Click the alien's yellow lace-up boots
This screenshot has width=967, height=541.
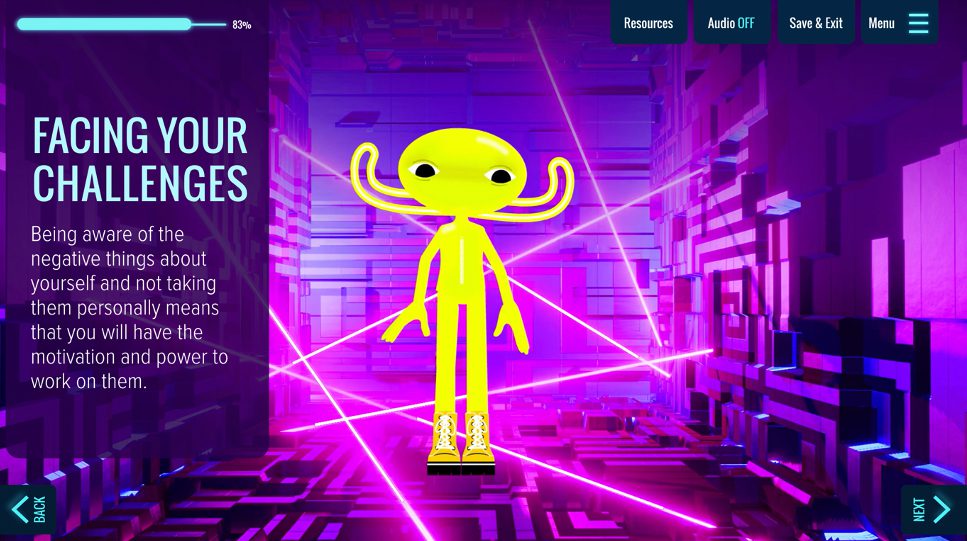[459, 442]
